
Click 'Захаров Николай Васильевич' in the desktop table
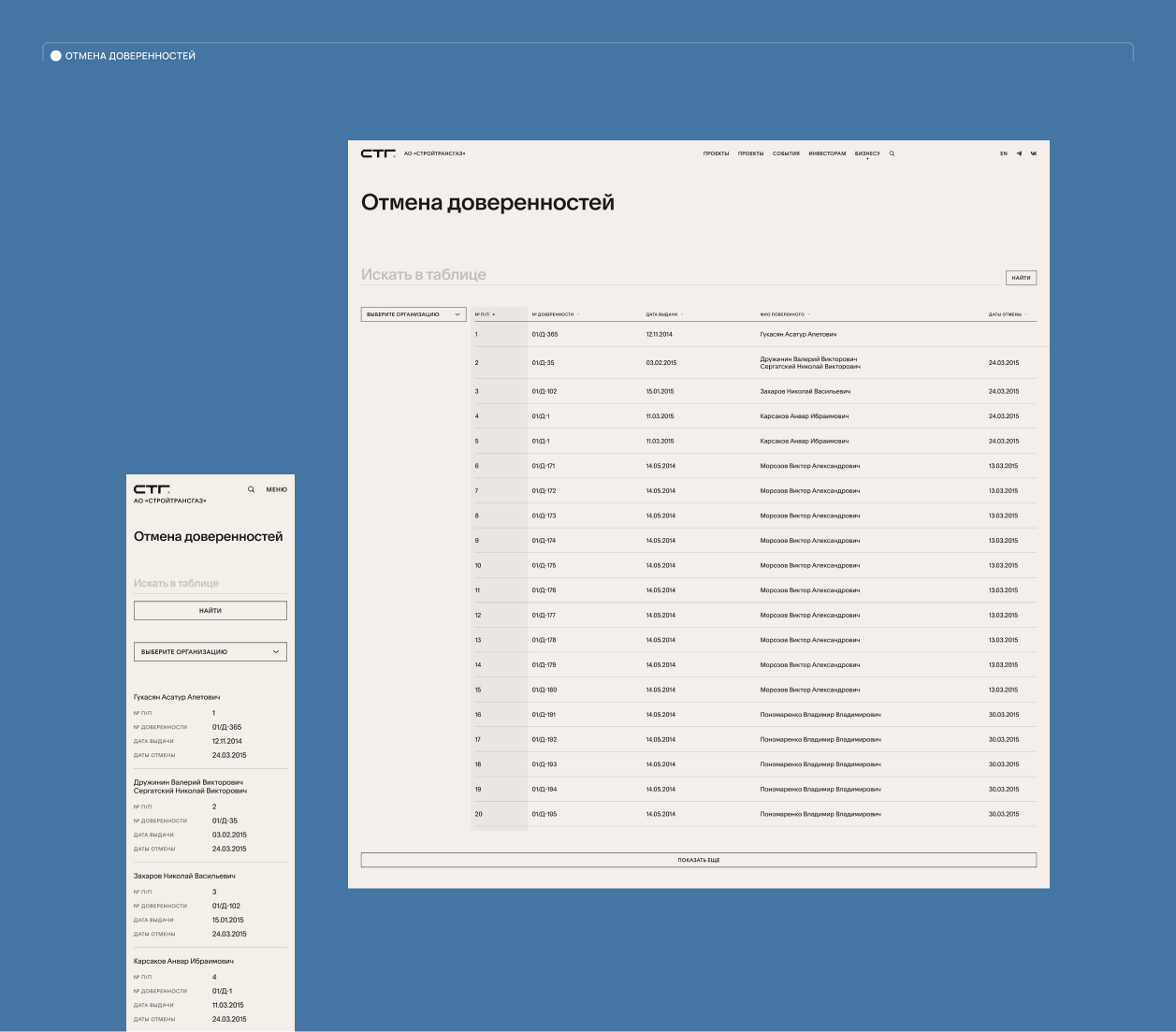pyautogui.click(x=805, y=391)
